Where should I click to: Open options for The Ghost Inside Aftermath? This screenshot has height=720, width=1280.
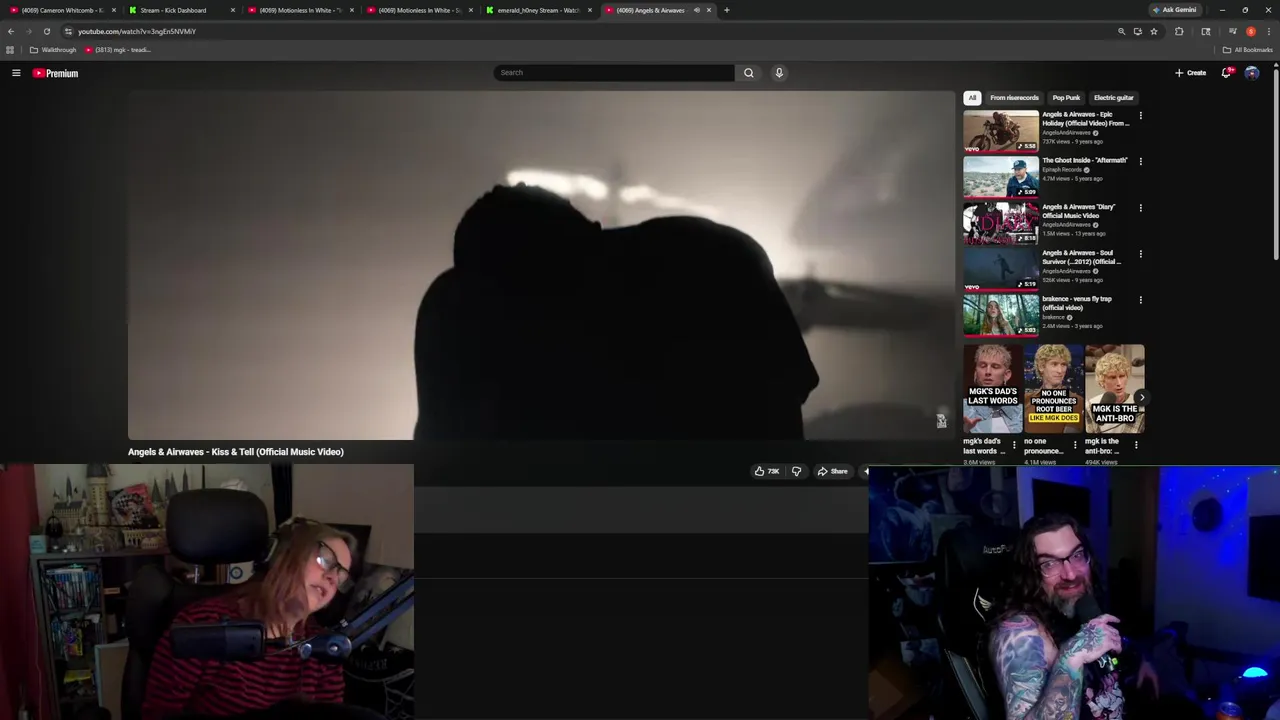[x=1140, y=161]
